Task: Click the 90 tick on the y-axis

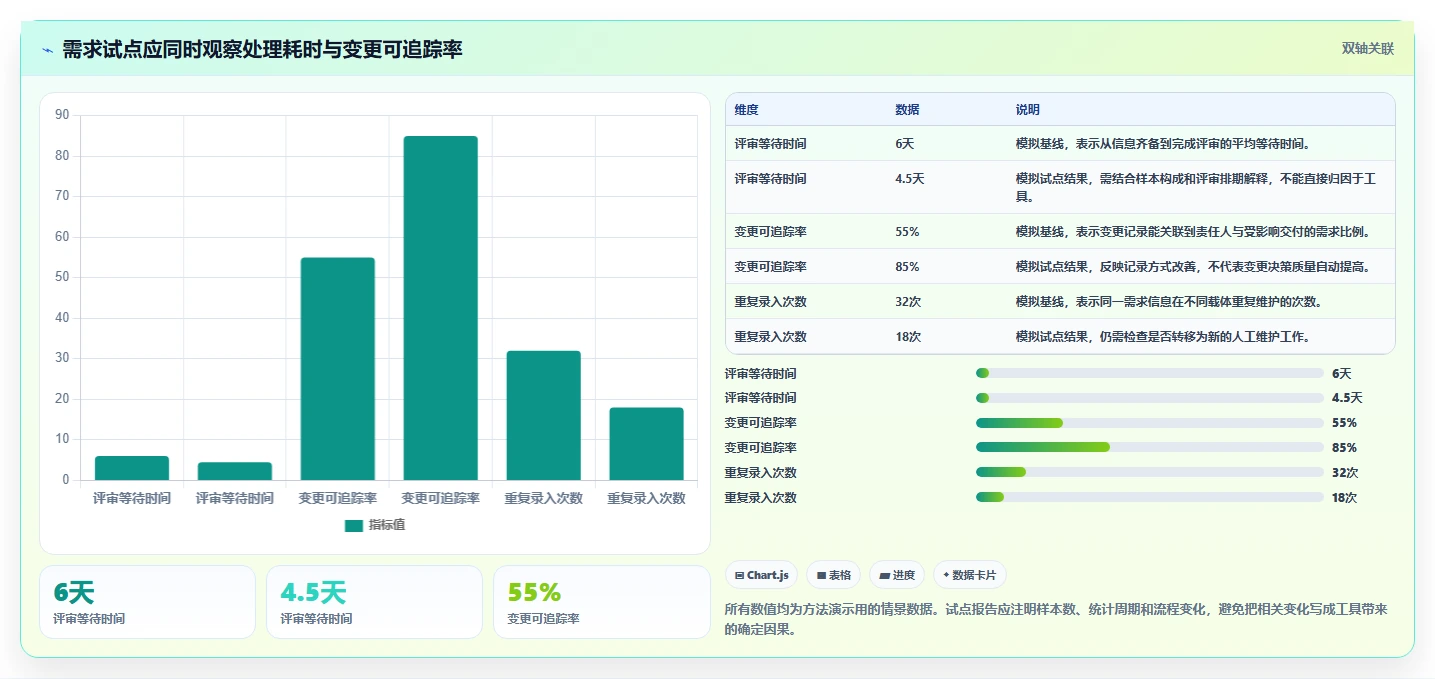Action: [x=62, y=115]
